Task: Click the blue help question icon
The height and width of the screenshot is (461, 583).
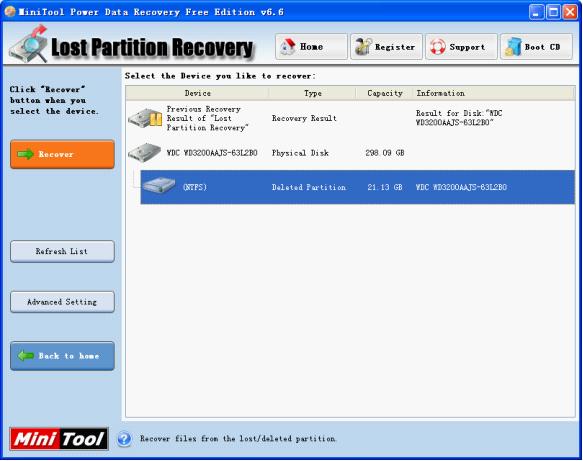Action: pos(124,439)
